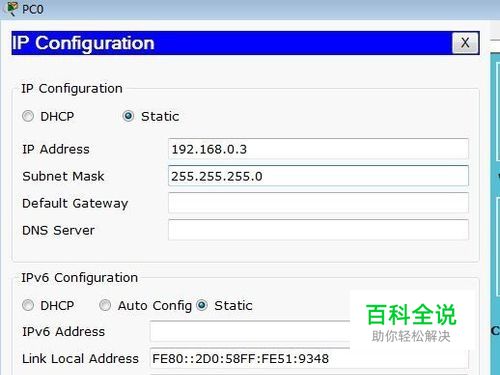Select the IPv6 DHCP radio button
Viewport: 500px width, 375px height.
(28, 305)
